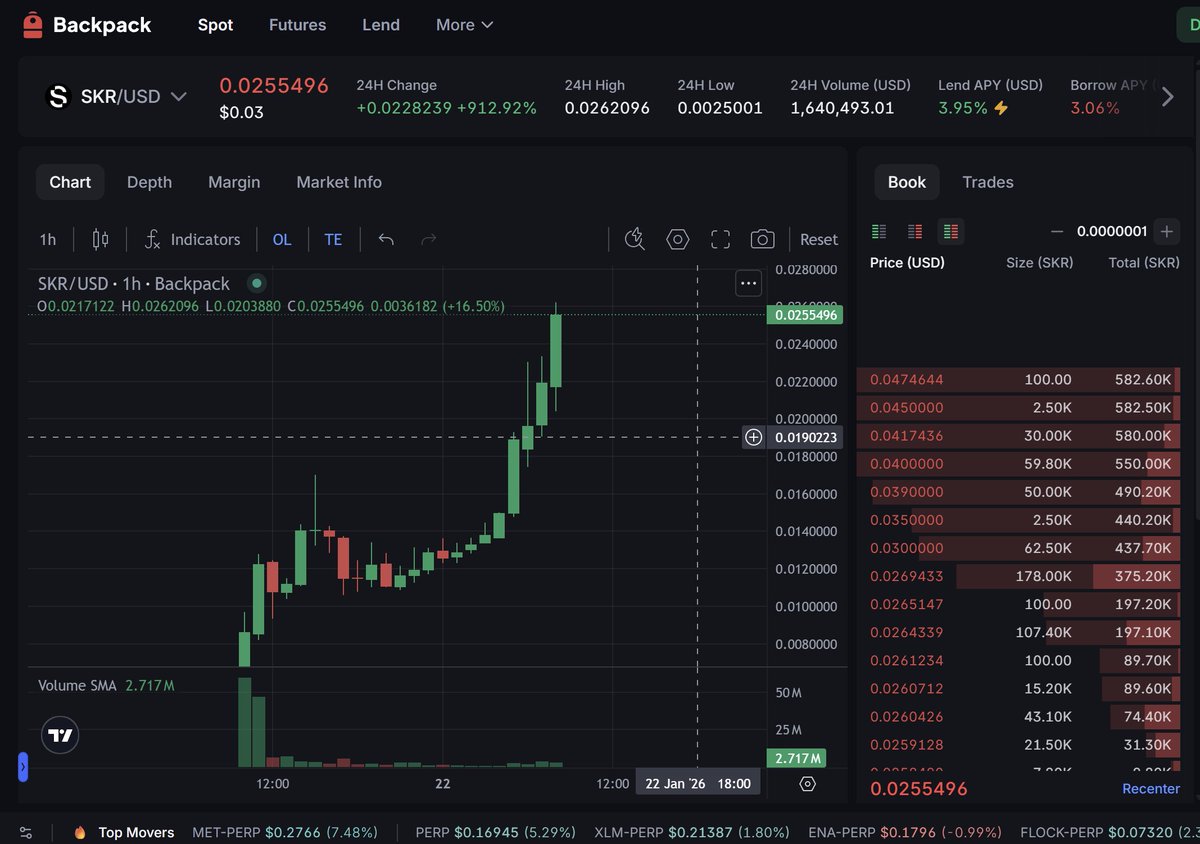Screen dimensions: 1200x844
Task: Select the combined book view icon
Action: [951, 232]
